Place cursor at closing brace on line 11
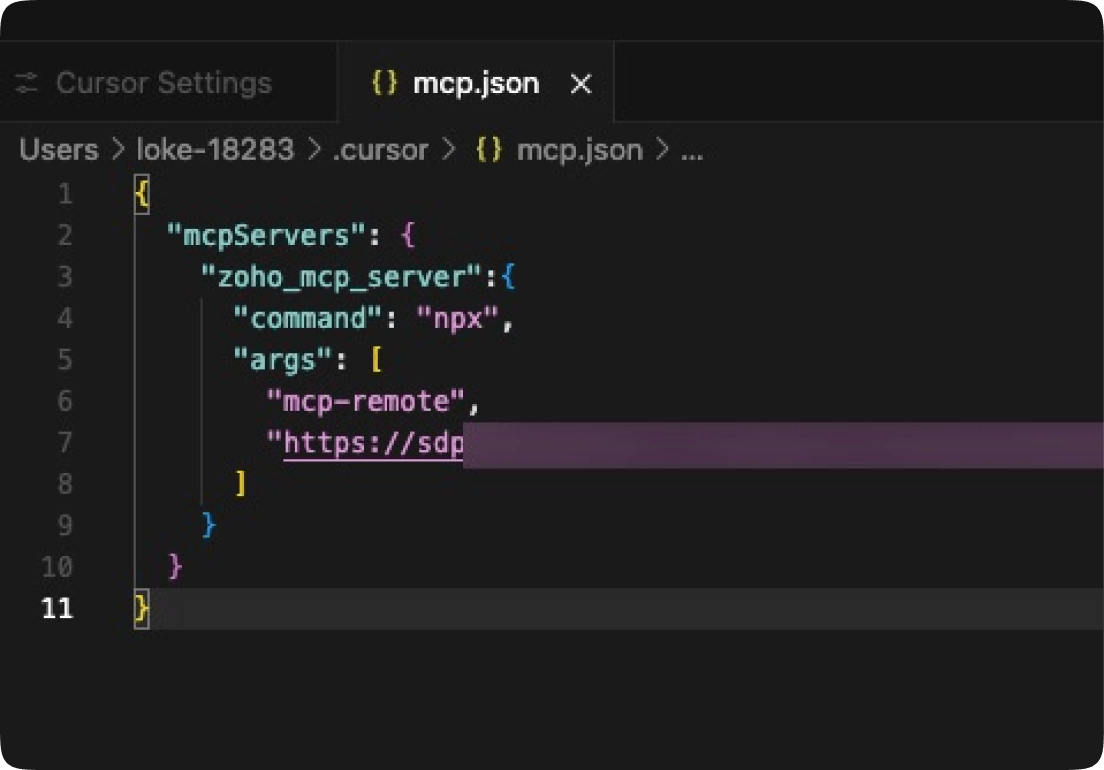 (x=142, y=609)
